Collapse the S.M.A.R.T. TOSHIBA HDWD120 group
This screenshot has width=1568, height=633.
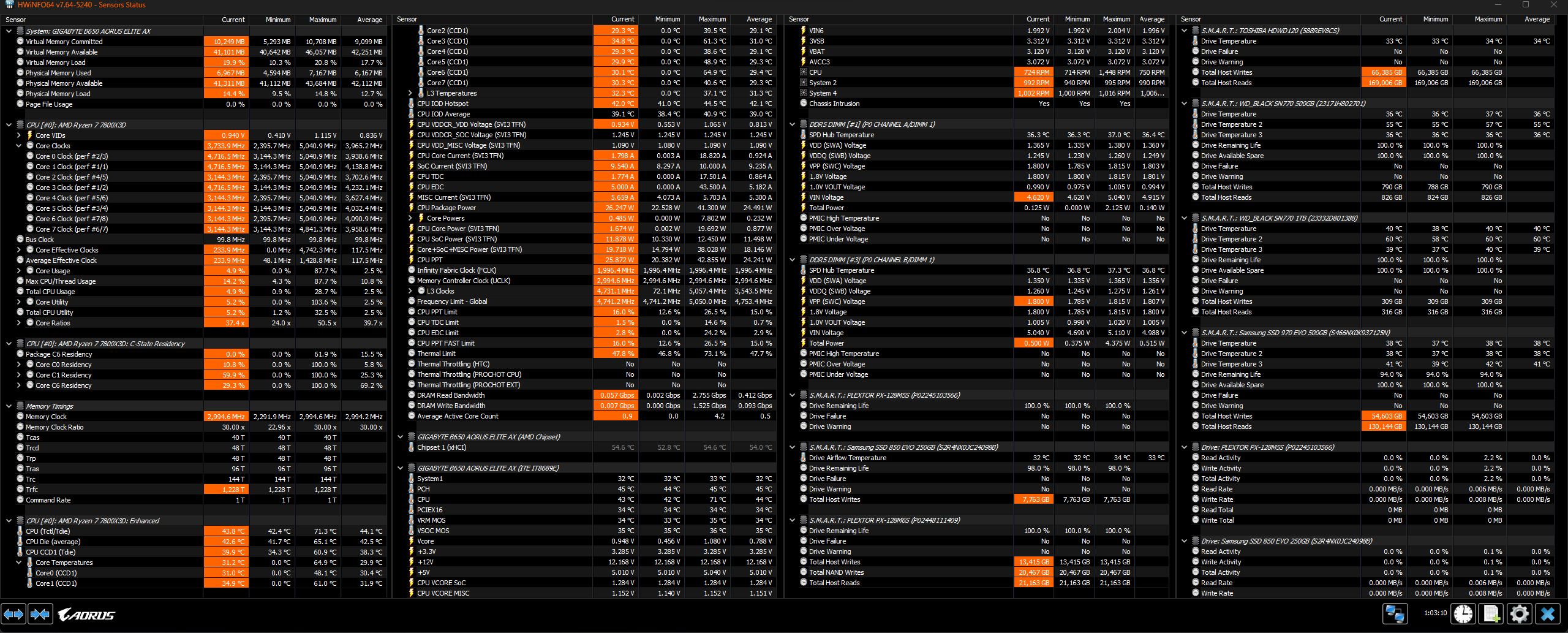pyautogui.click(x=1185, y=31)
